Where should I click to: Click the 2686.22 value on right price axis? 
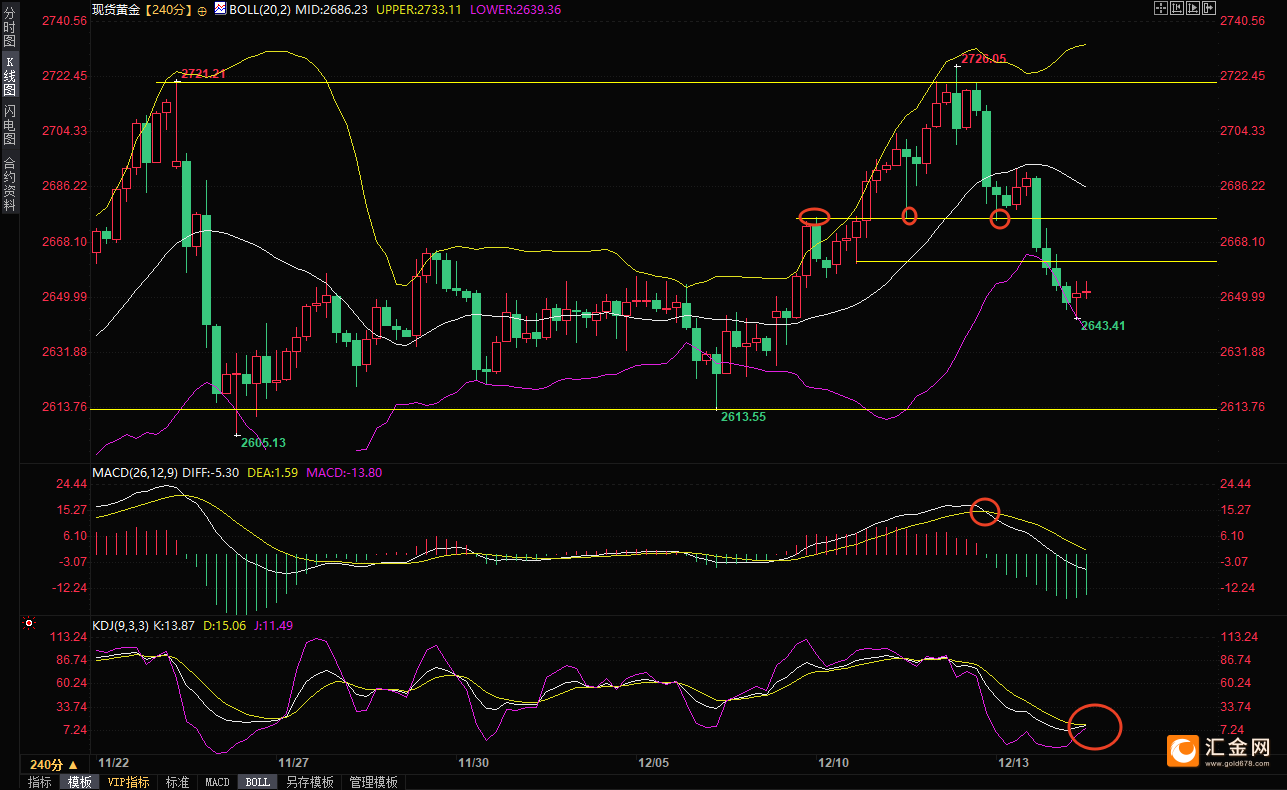point(1242,186)
